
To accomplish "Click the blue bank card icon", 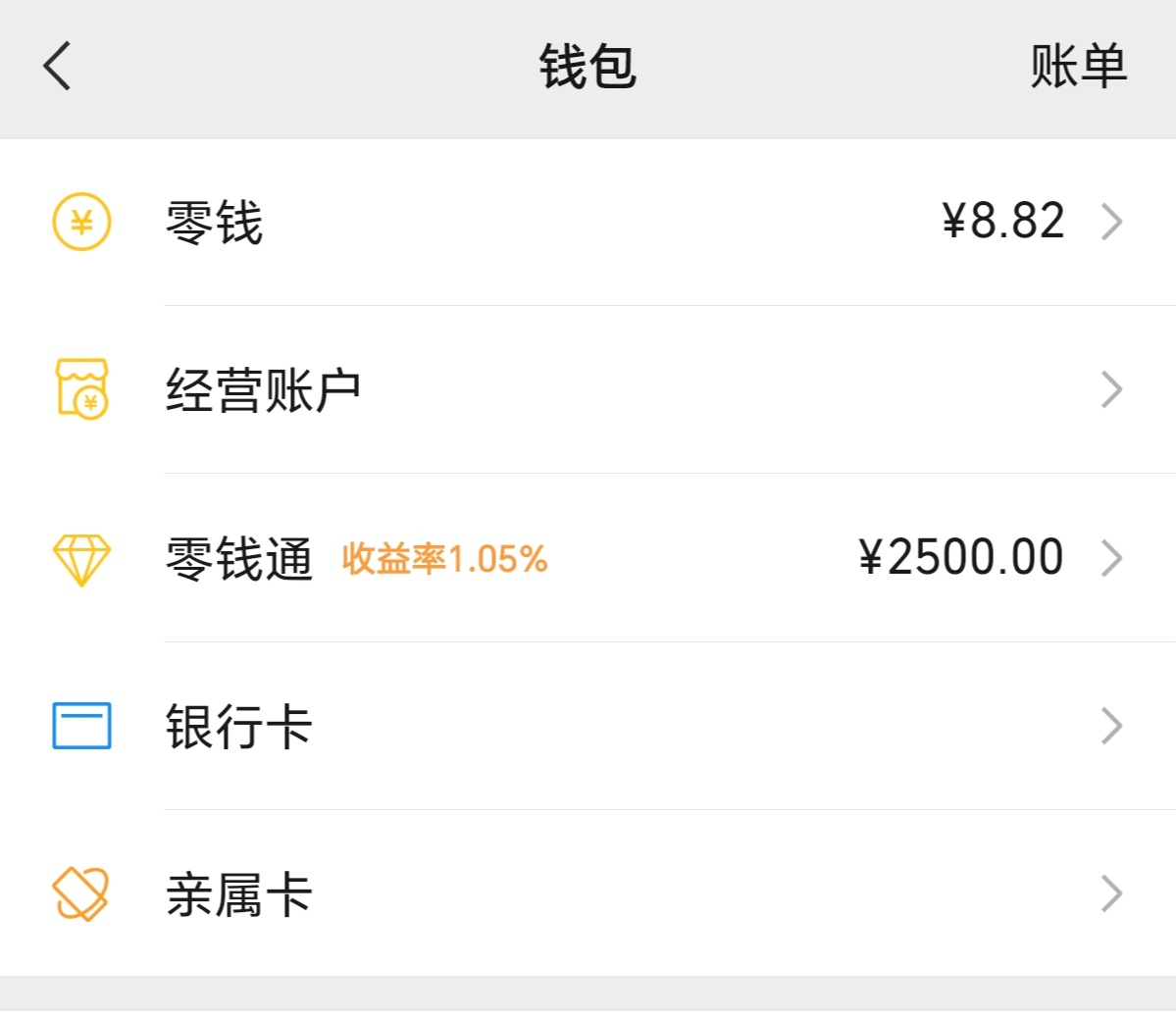I will tap(81, 726).
